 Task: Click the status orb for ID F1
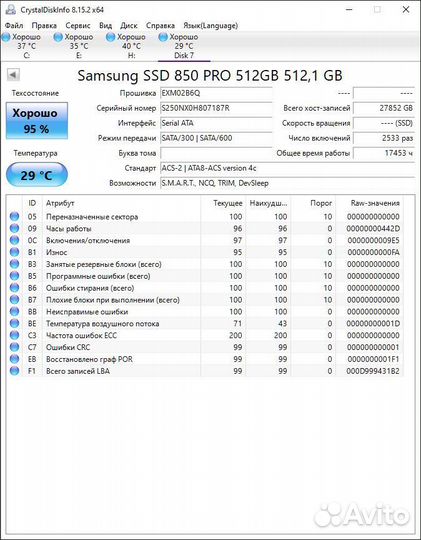pyautogui.click(x=14, y=371)
